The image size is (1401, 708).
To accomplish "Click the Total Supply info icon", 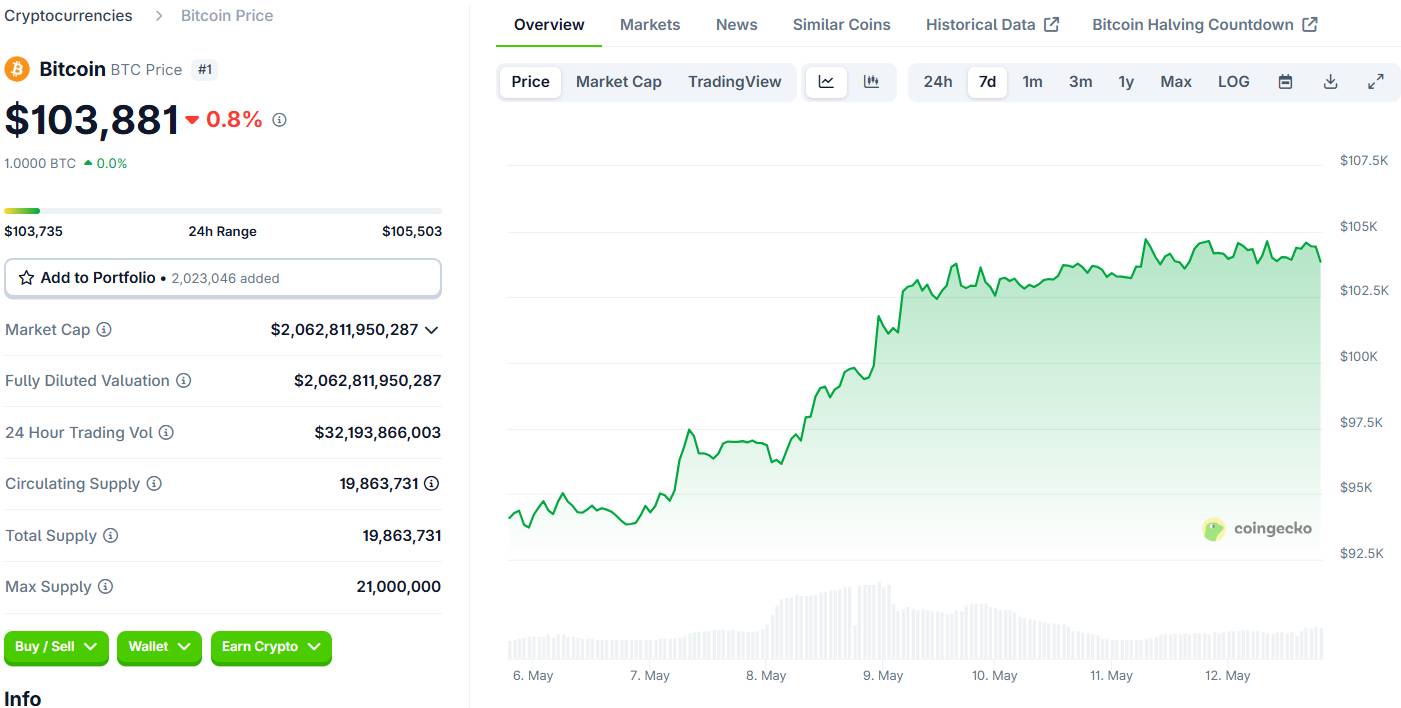I will click(x=111, y=536).
